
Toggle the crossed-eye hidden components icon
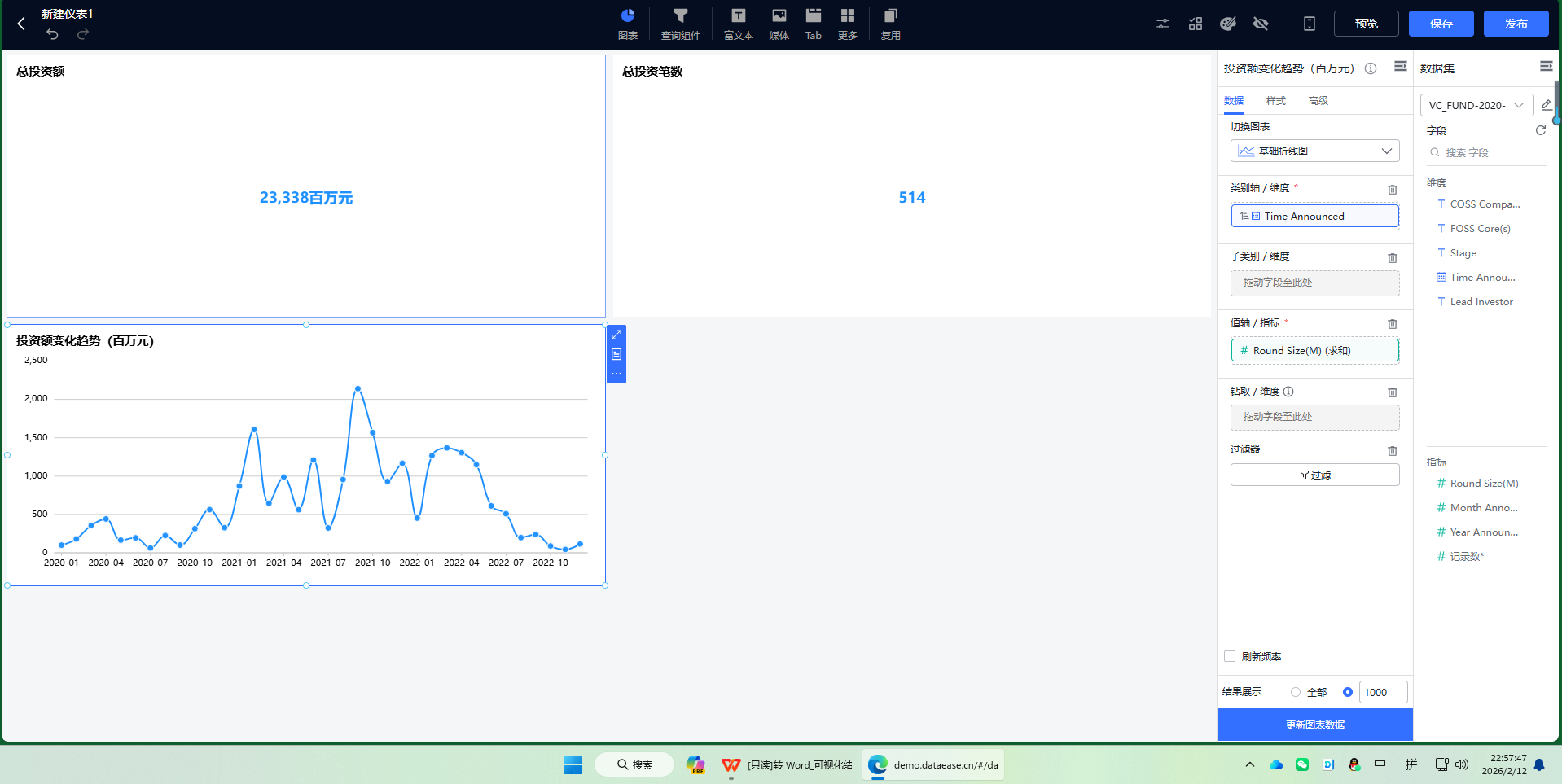point(1261,24)
